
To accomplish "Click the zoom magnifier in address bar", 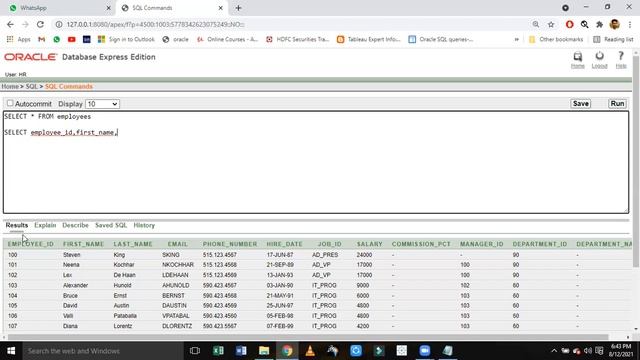I will (x=536, y=24).
